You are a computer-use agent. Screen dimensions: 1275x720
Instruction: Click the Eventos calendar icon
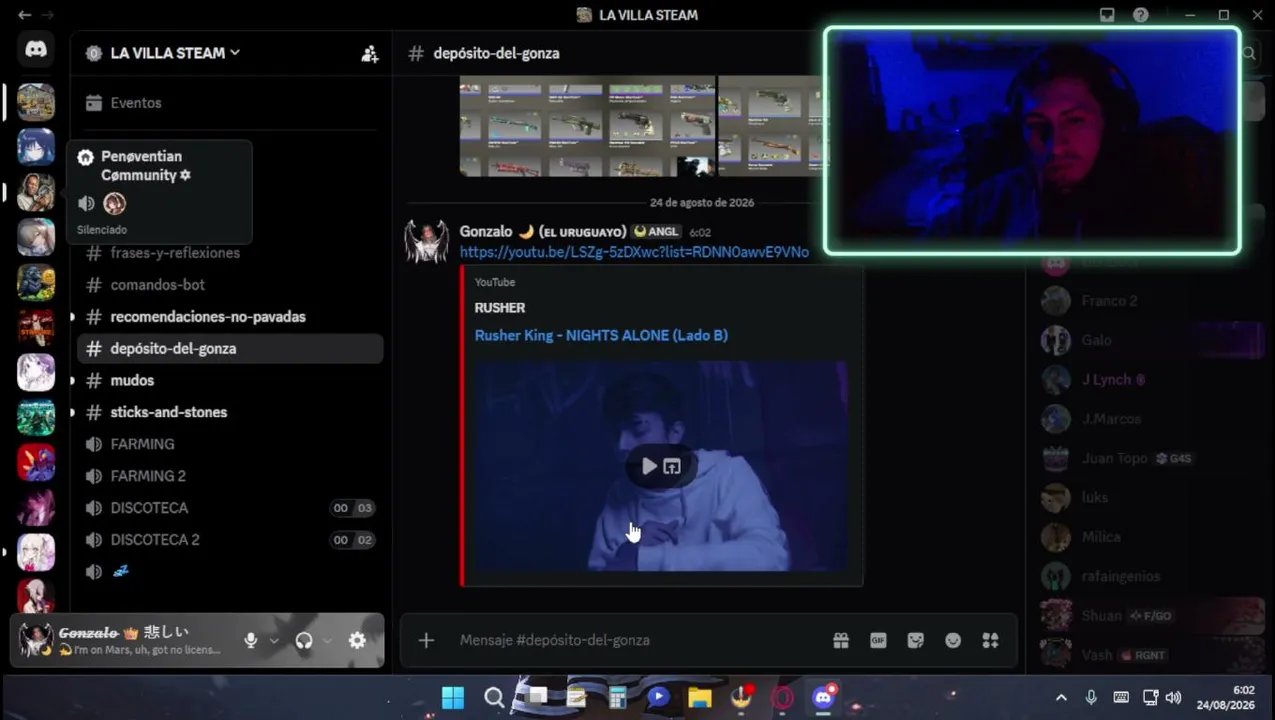pyautogui.click(x=94, y=103)
